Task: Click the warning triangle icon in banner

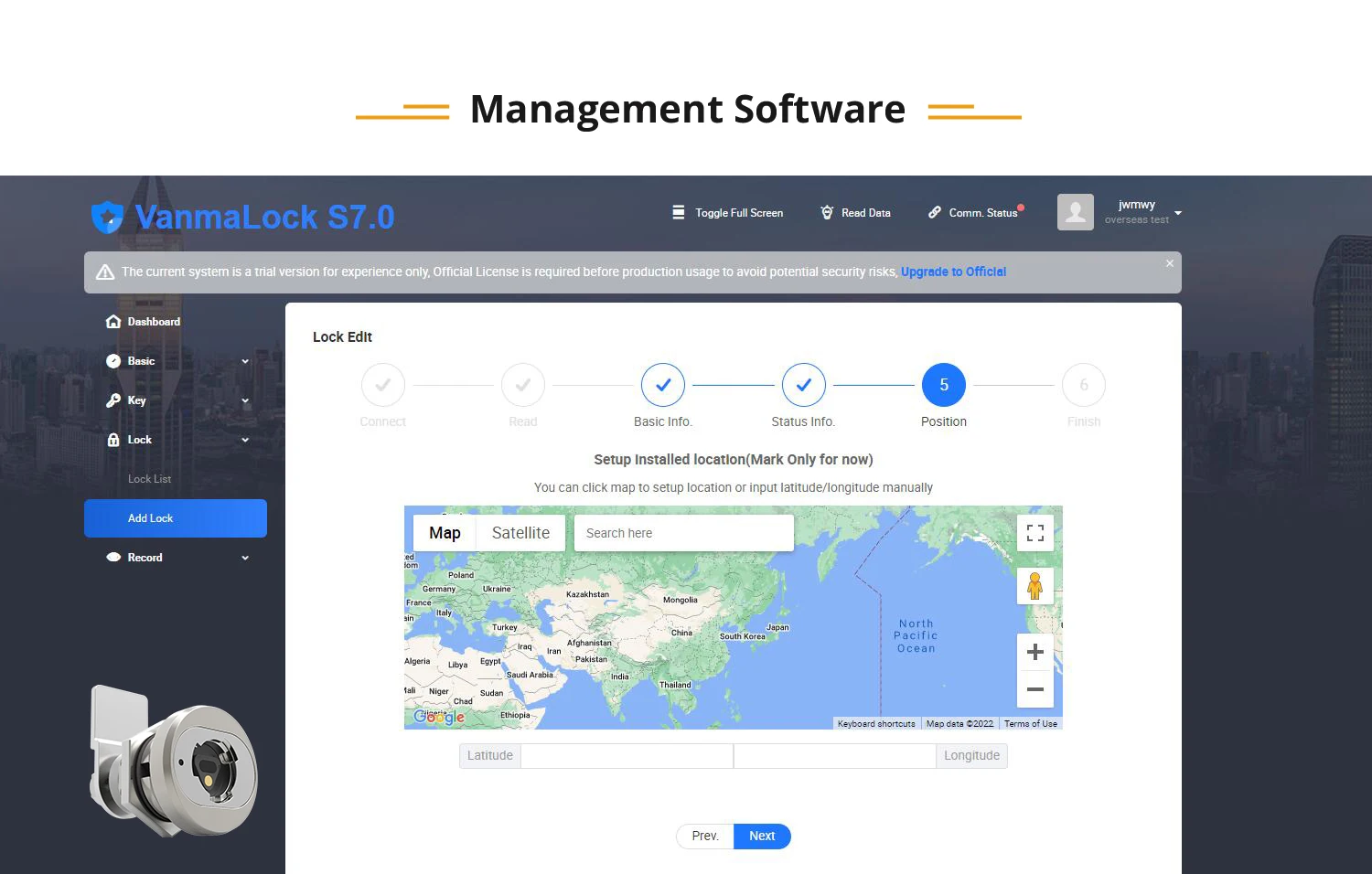Action: (105, 272)
